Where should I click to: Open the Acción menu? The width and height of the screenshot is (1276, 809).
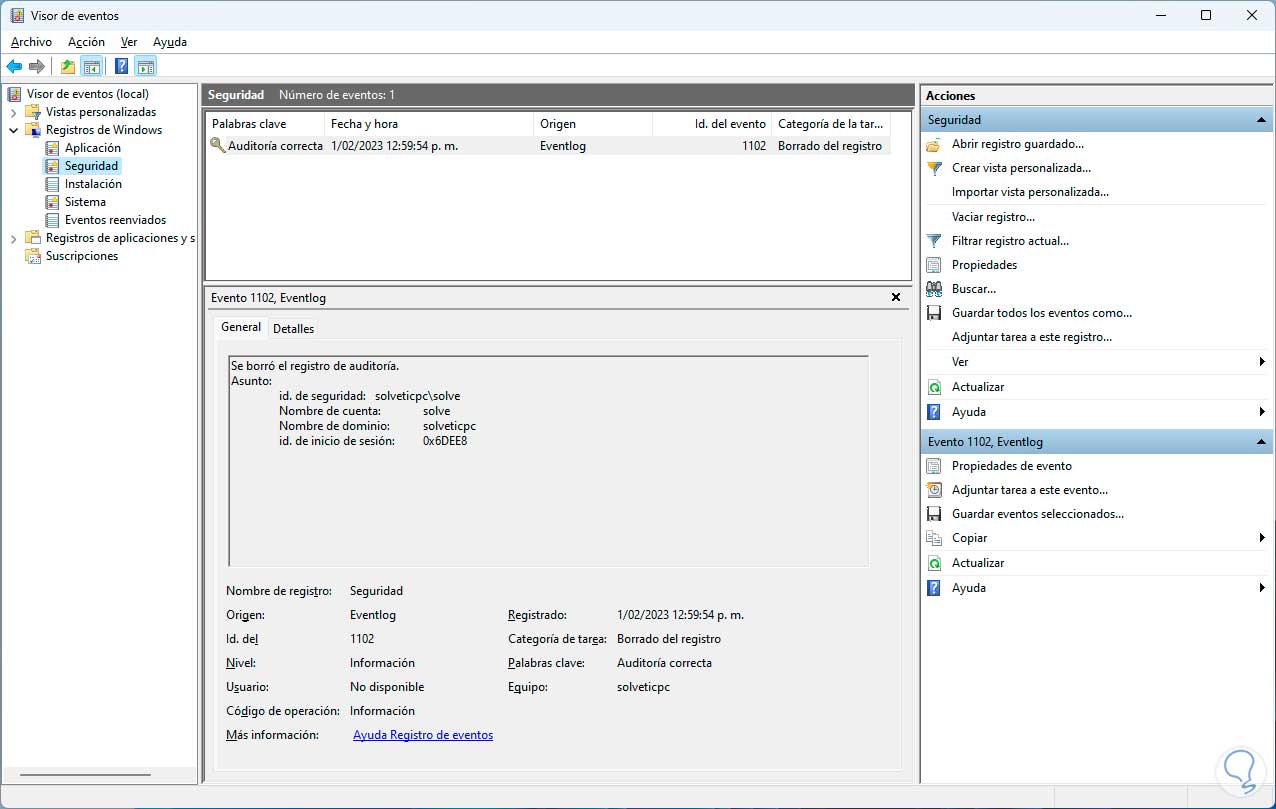tap(86, 42)
